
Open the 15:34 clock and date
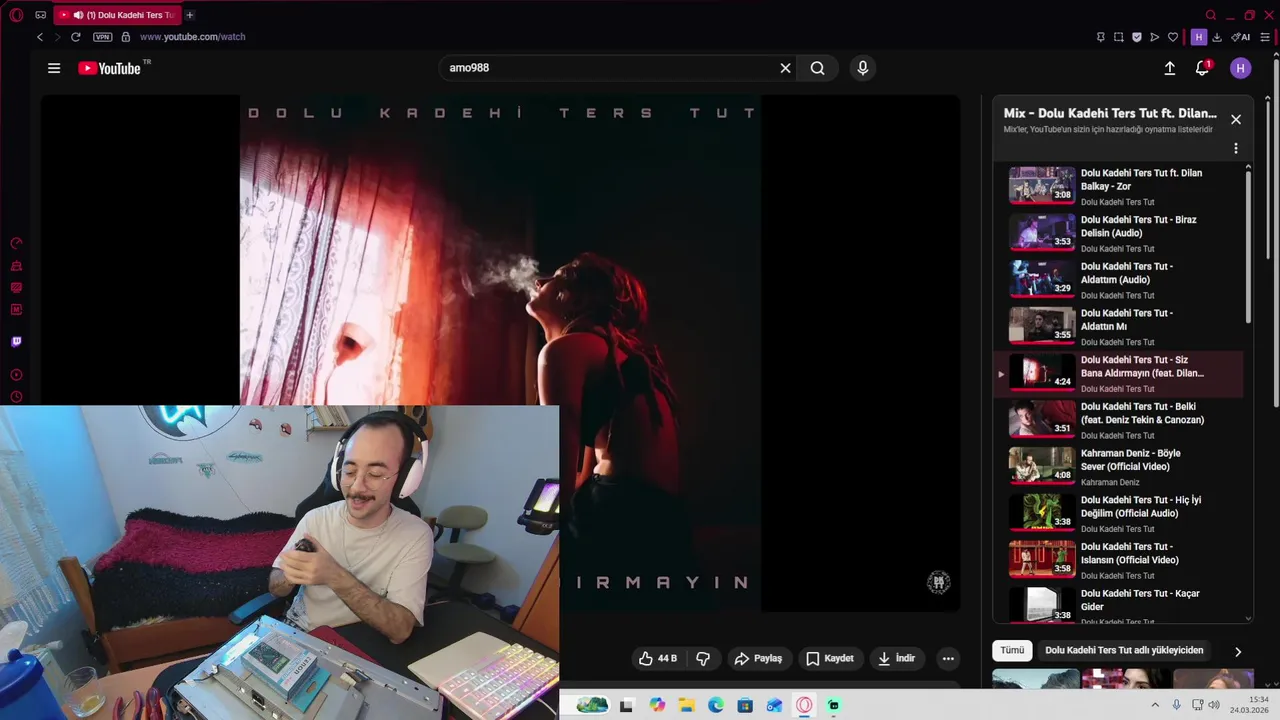coord(1250,705)
